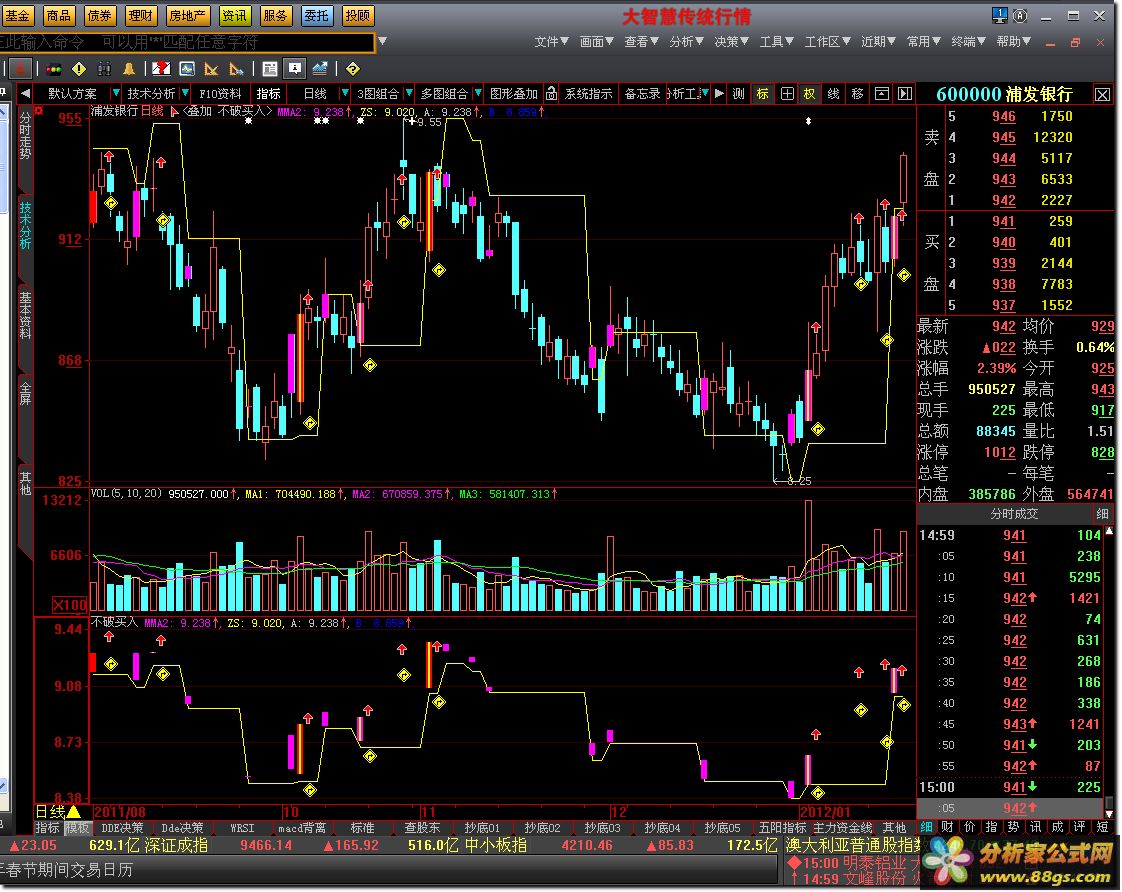Click the 委托 button
This screenshot has height=892, width=1122.
point(316,15)
